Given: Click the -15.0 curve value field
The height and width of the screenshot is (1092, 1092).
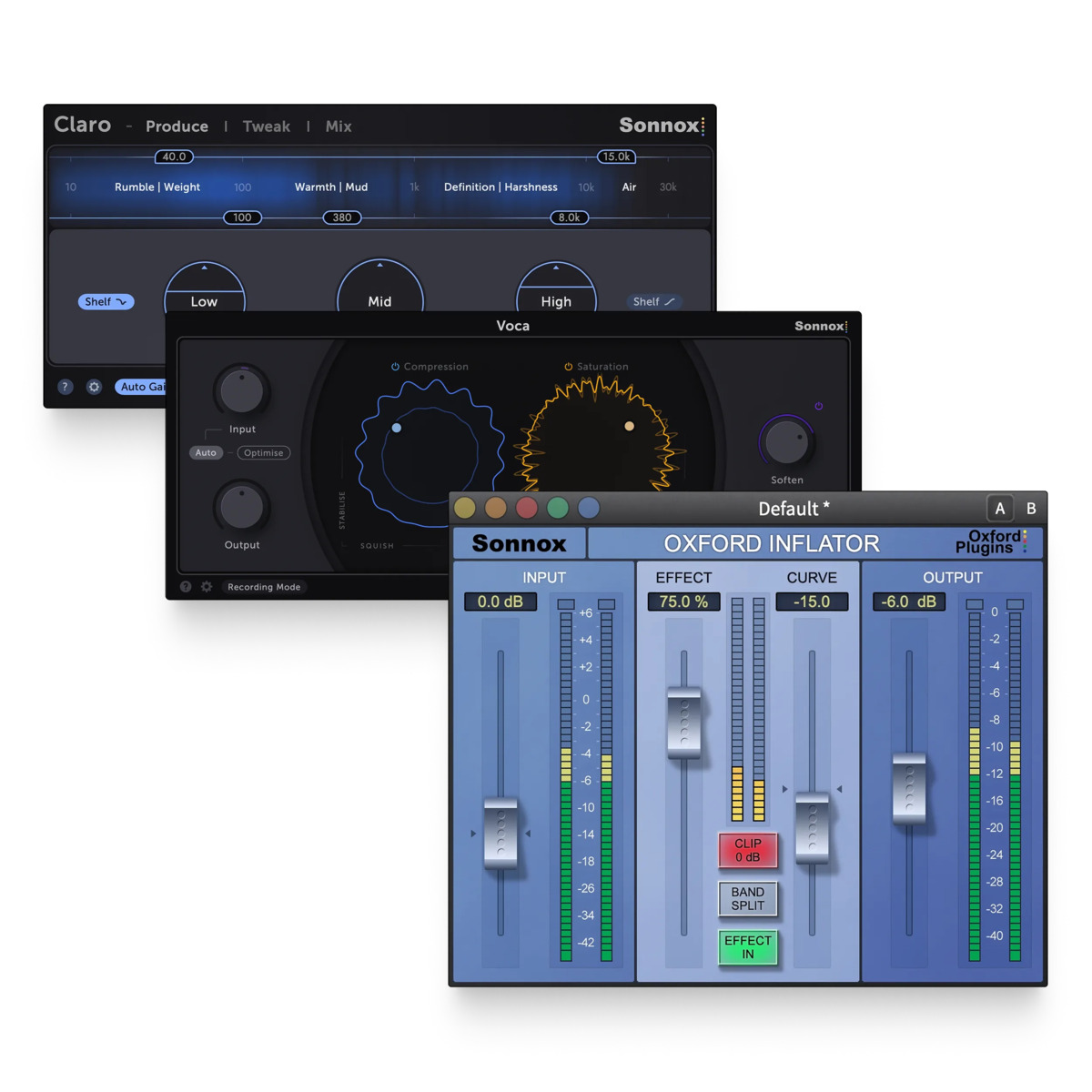Looking at the screenshot, I should click(812, 602).
